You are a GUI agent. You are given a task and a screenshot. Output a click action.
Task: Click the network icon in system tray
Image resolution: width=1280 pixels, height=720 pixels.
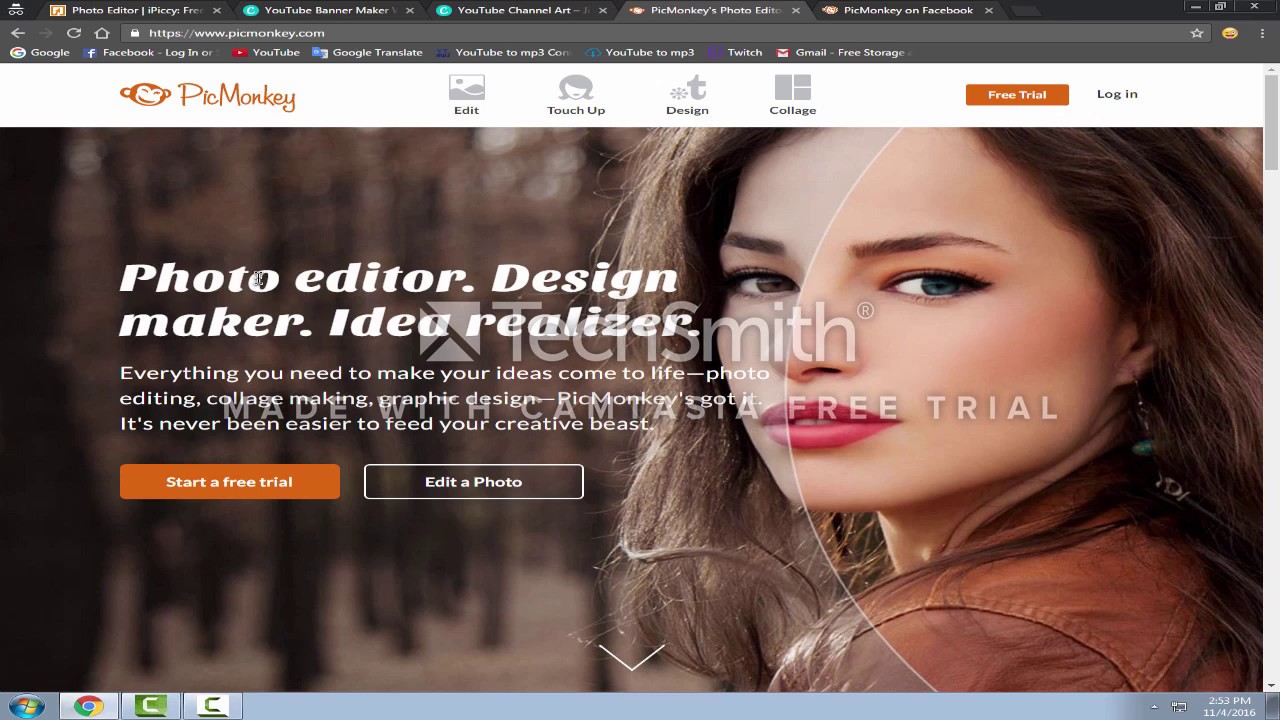point(1179,707)
